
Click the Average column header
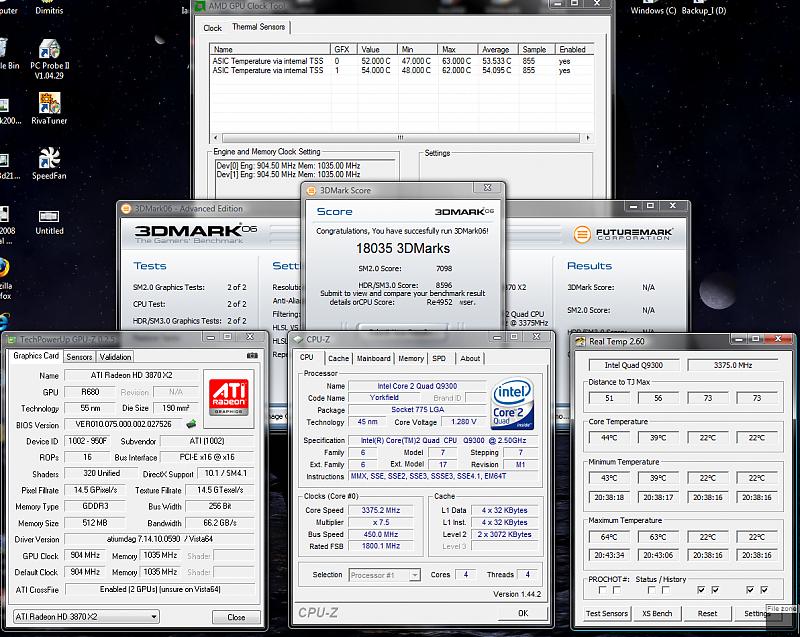[498, 49]
